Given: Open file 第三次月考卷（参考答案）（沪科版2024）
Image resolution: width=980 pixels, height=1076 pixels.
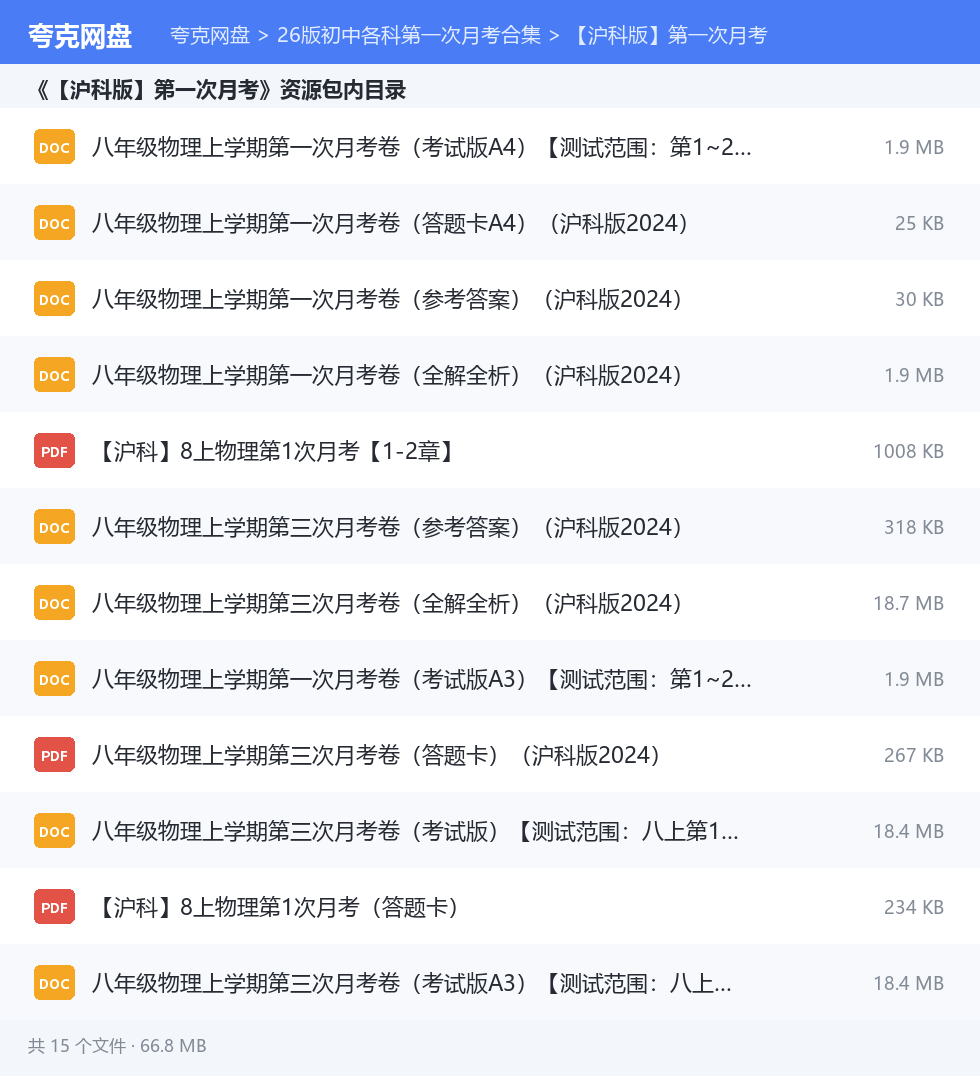Looking at the screenshot, I should [x=387, y=527].
